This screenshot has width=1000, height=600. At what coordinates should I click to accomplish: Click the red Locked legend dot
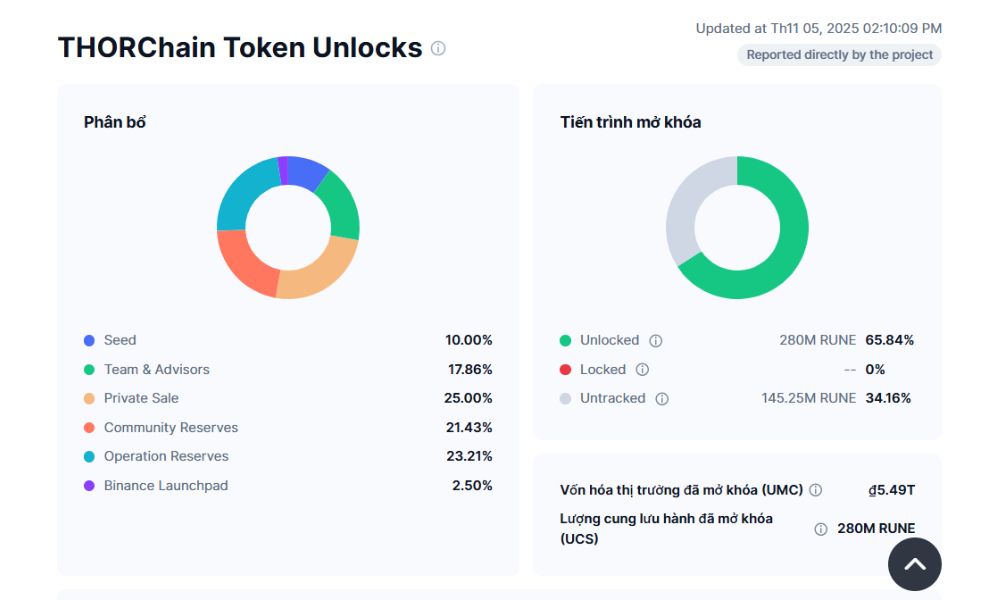click(x=566, y=369)
